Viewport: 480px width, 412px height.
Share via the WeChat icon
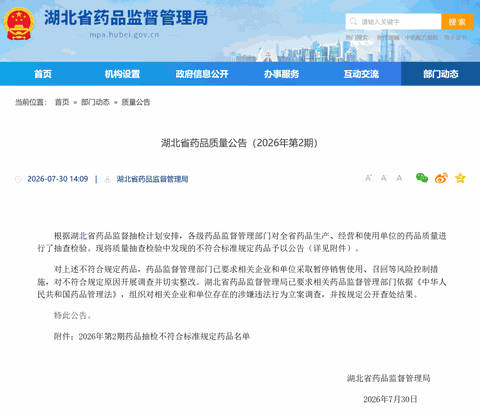422,178
